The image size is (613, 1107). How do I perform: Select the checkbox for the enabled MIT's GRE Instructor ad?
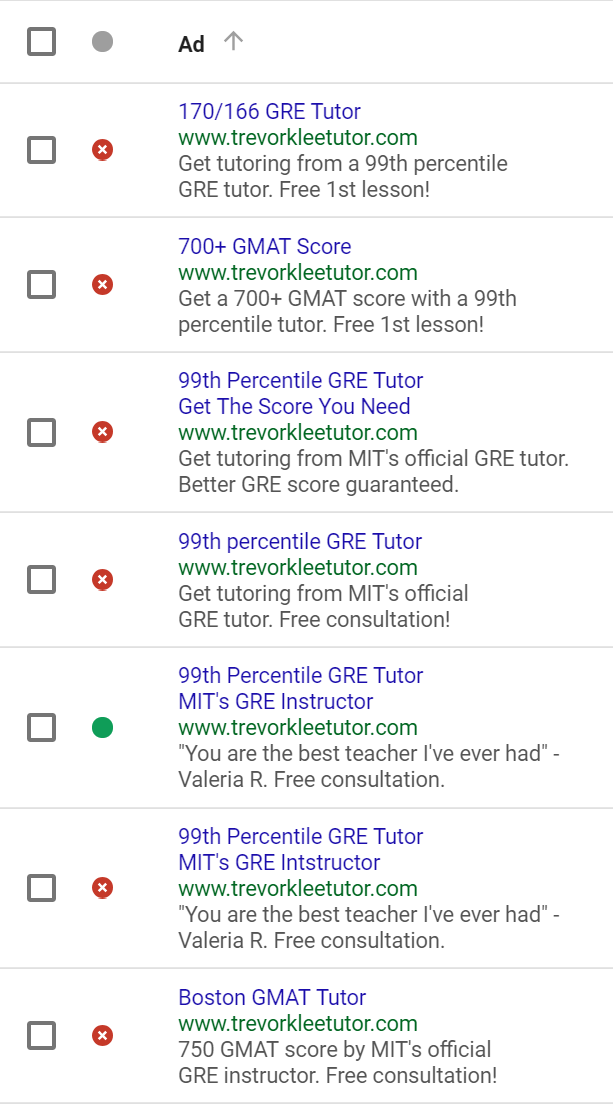pos(42,727)
